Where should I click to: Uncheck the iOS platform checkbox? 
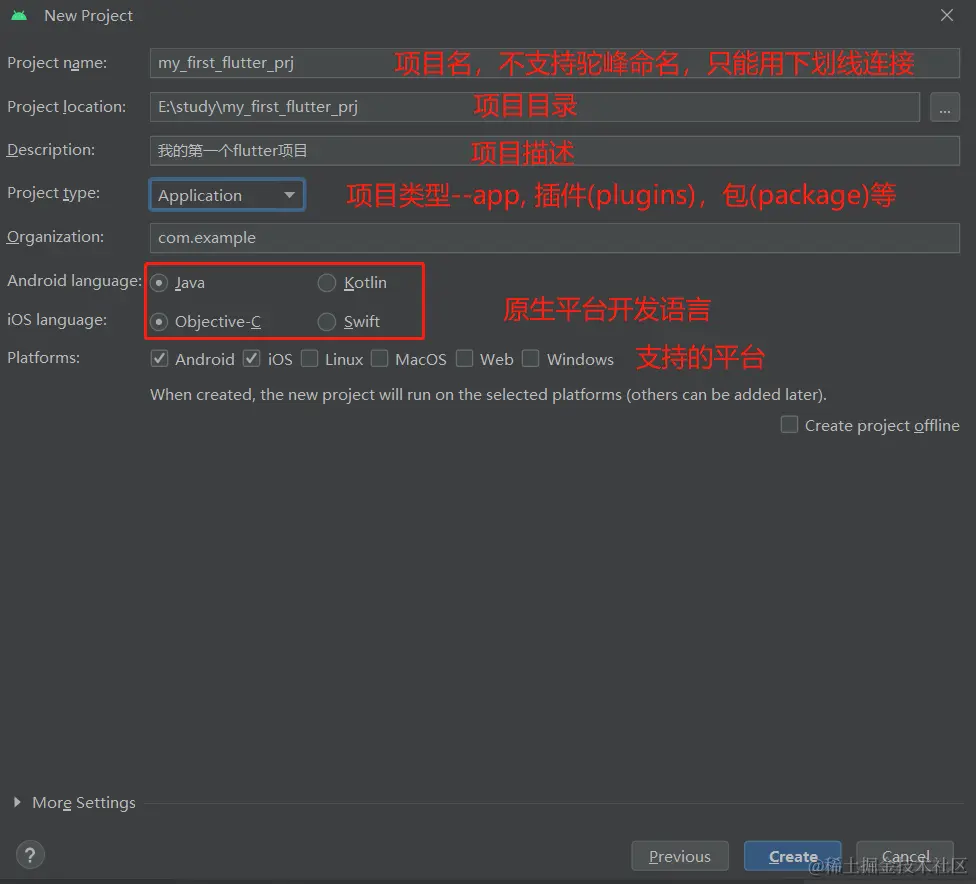click(251, 359)
